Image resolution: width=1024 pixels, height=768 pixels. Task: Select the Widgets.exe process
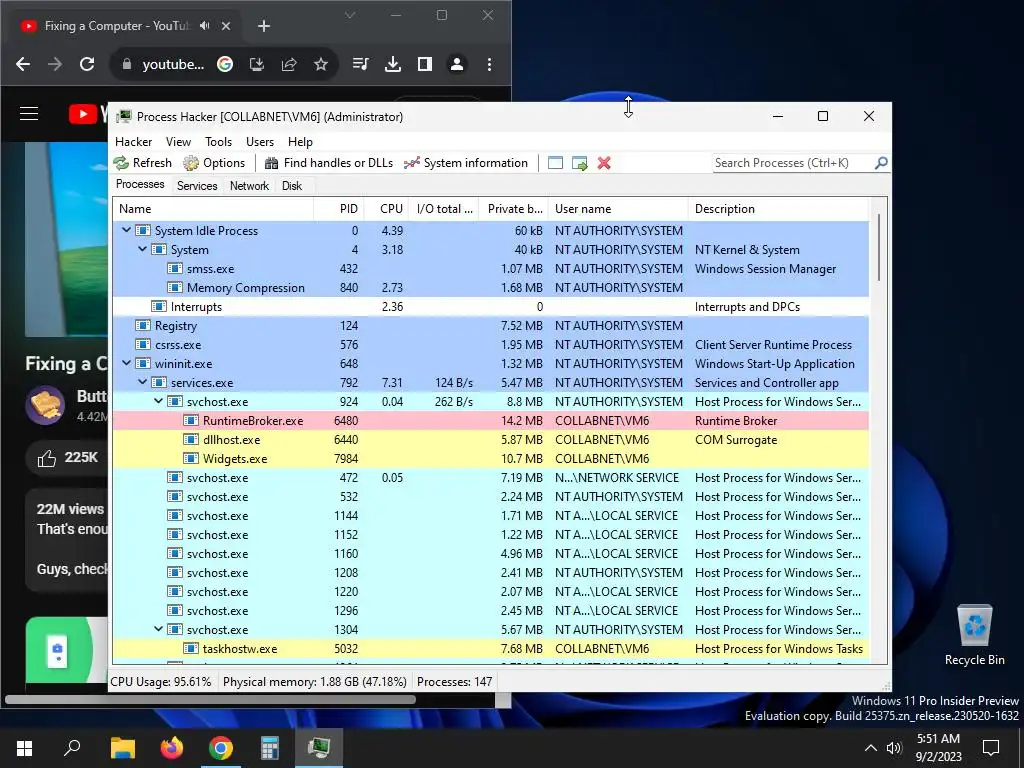[x=490, y=458]
